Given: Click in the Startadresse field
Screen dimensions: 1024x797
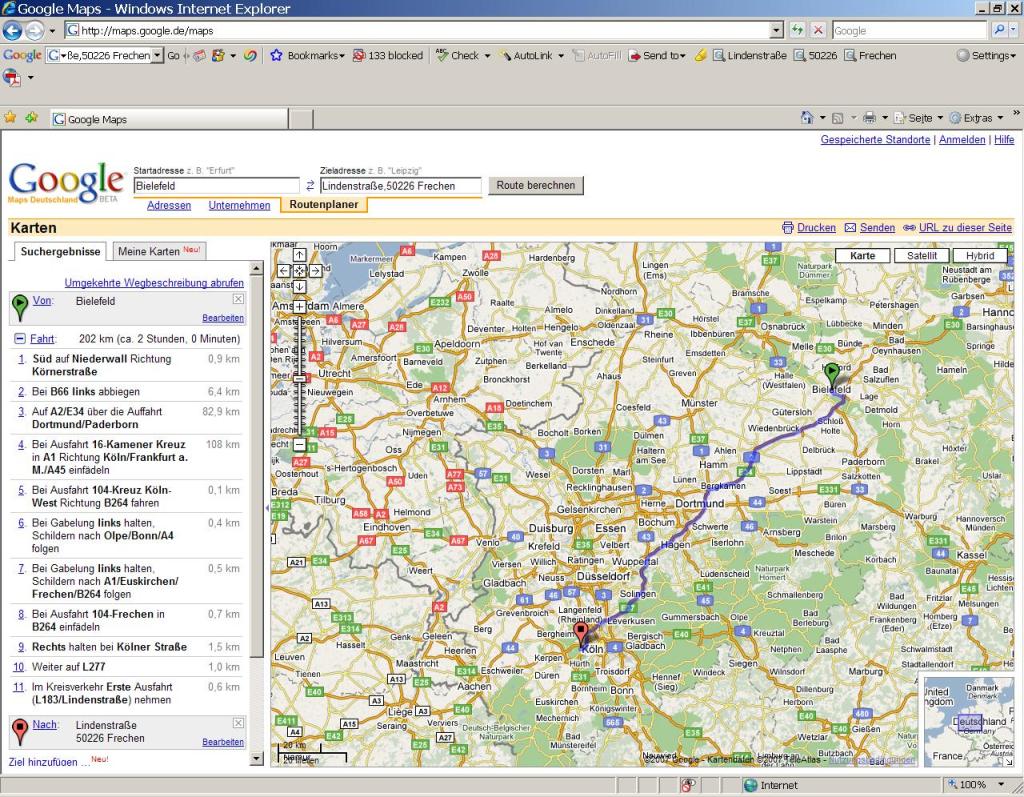Looking at the screenshot, I should [216, 186].
